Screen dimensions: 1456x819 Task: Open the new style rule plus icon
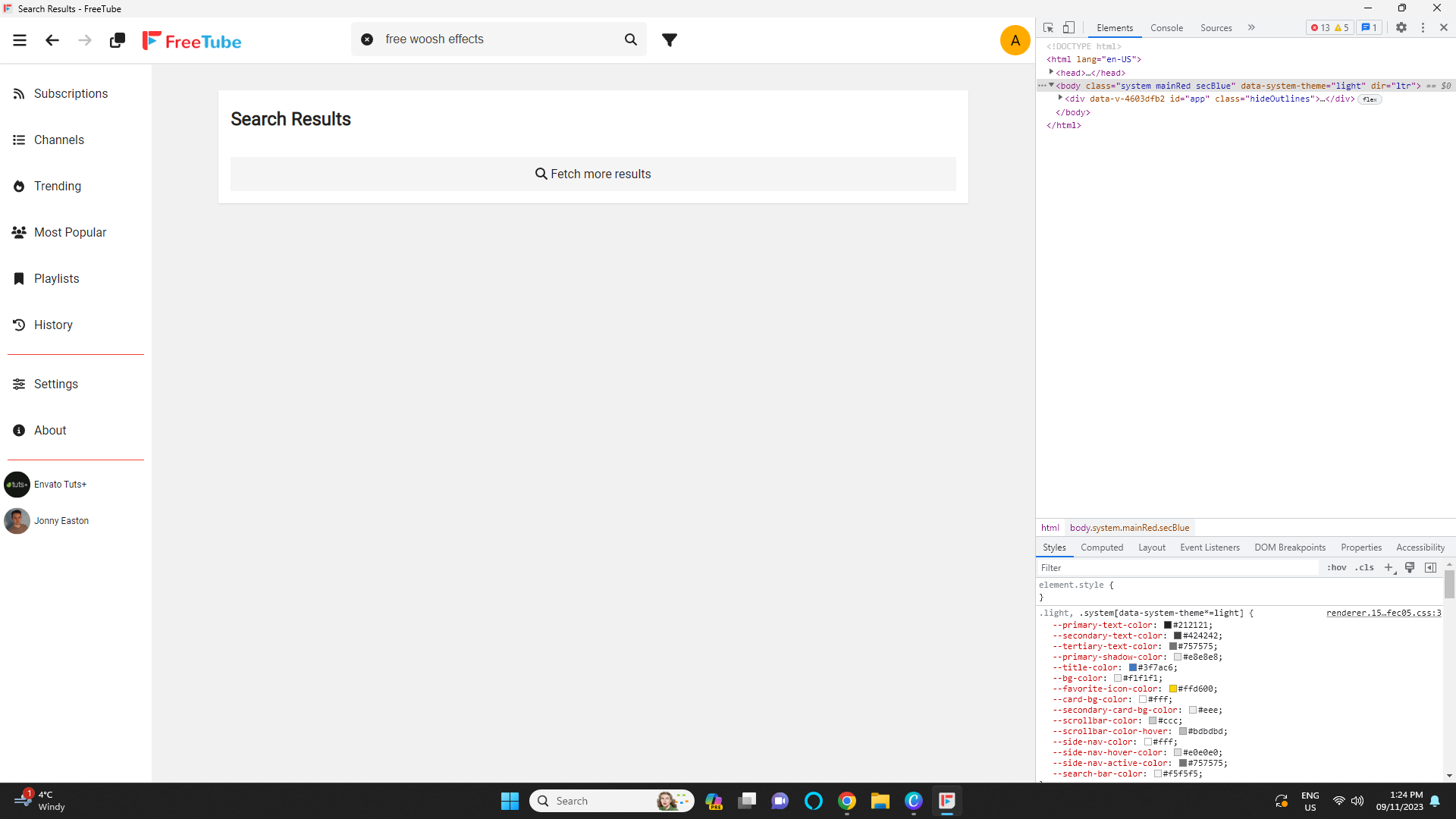coord(1389,567)
